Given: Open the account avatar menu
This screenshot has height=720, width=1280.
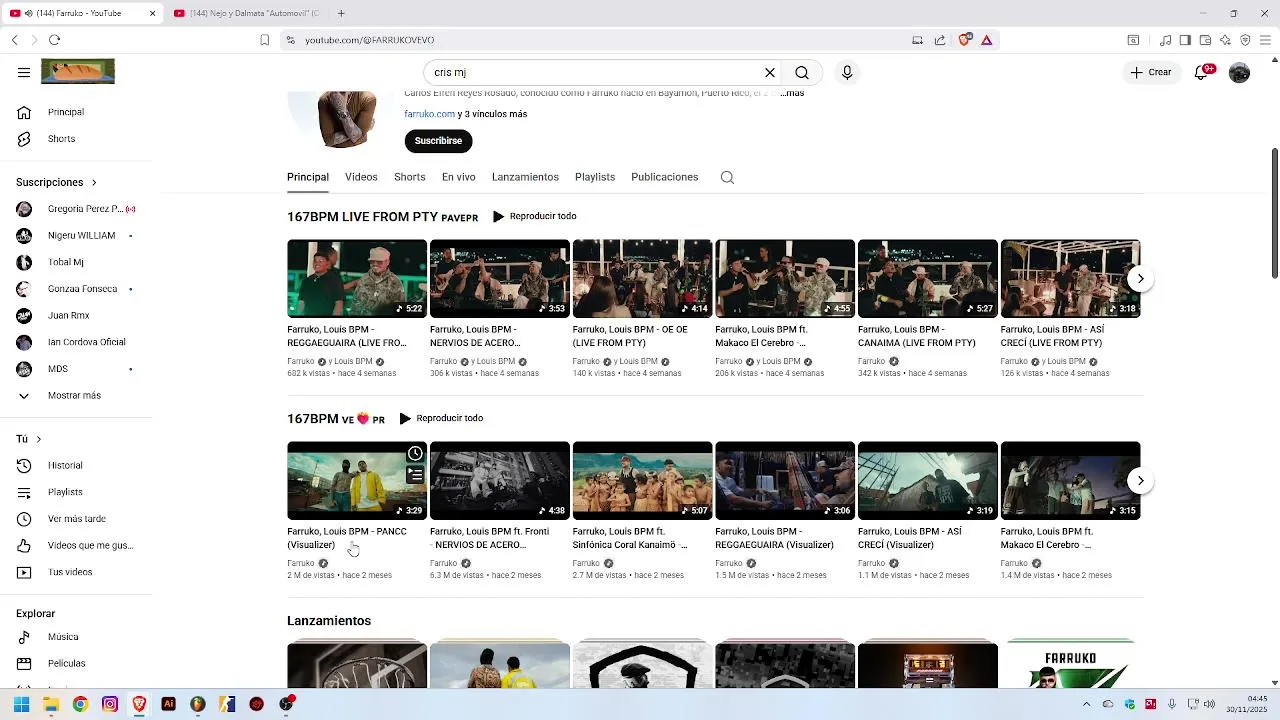Looking at the screenshot, I should click(1239, 72).
